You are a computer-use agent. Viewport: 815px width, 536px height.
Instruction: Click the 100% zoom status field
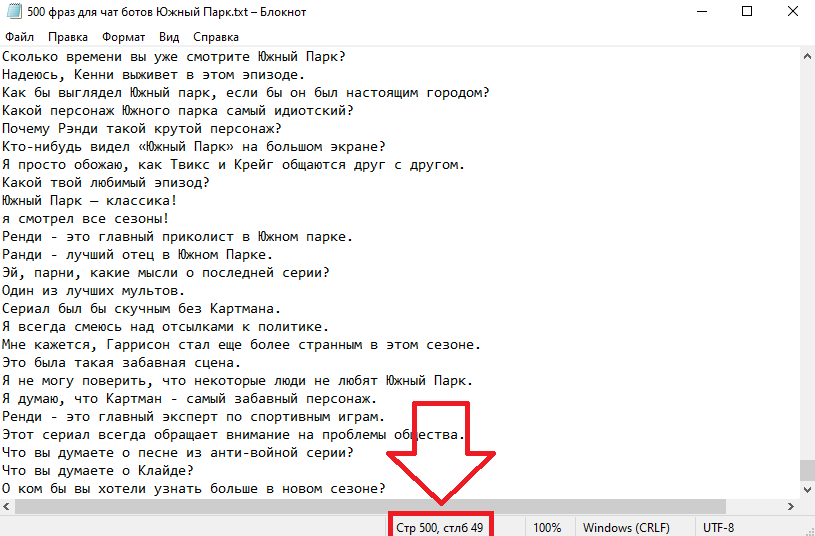[x=547, y=527]
